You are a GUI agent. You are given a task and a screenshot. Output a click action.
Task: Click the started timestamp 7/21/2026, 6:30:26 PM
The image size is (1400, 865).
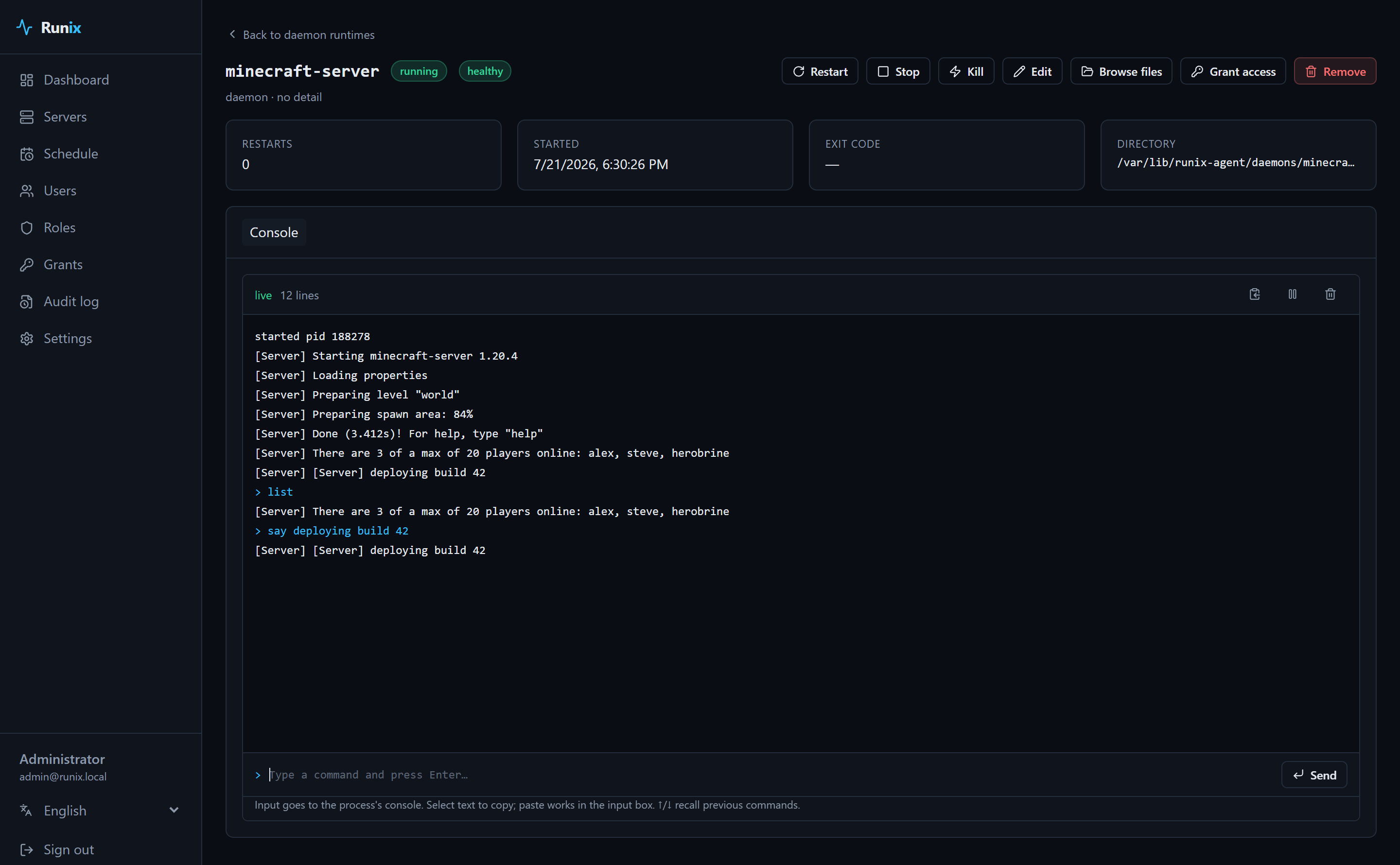pyautogui.click(x=601, y=164)
